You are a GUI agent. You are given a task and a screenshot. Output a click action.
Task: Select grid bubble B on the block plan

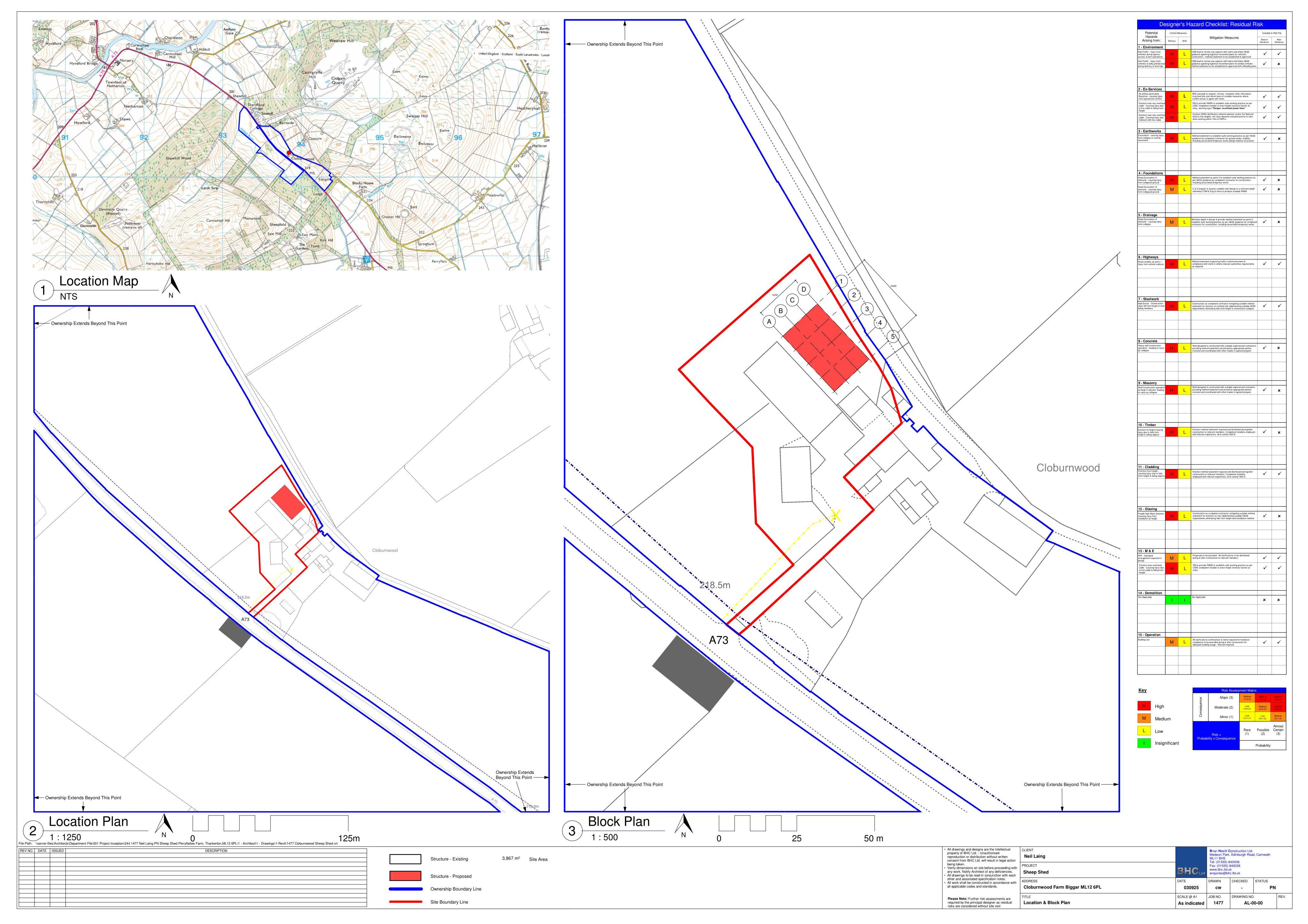point(781,310)
